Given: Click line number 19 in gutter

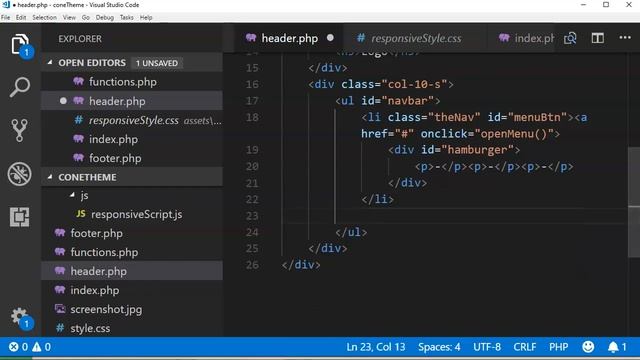Looking at the screenshot, I should (x=252, y=150).
